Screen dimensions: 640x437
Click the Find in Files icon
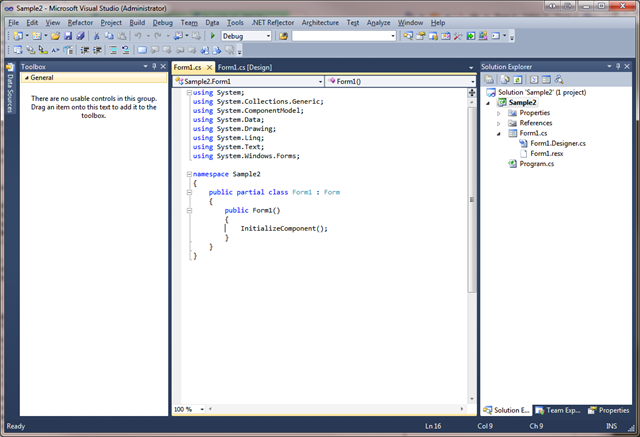[283, 36]
